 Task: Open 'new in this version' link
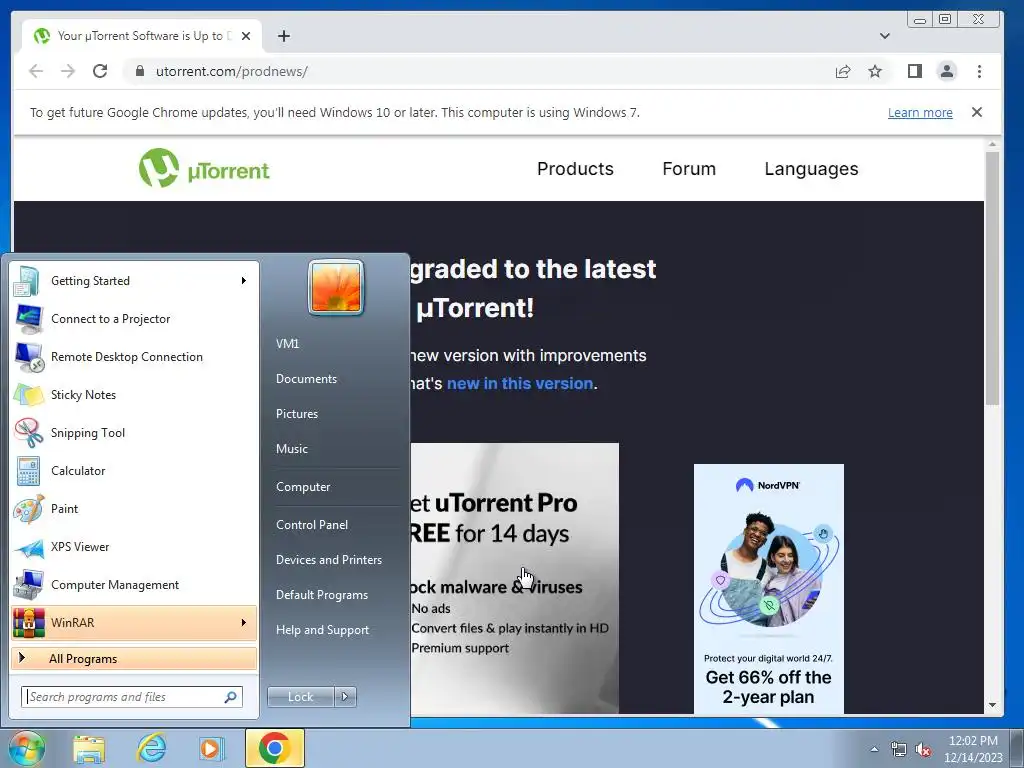point(520,383)
